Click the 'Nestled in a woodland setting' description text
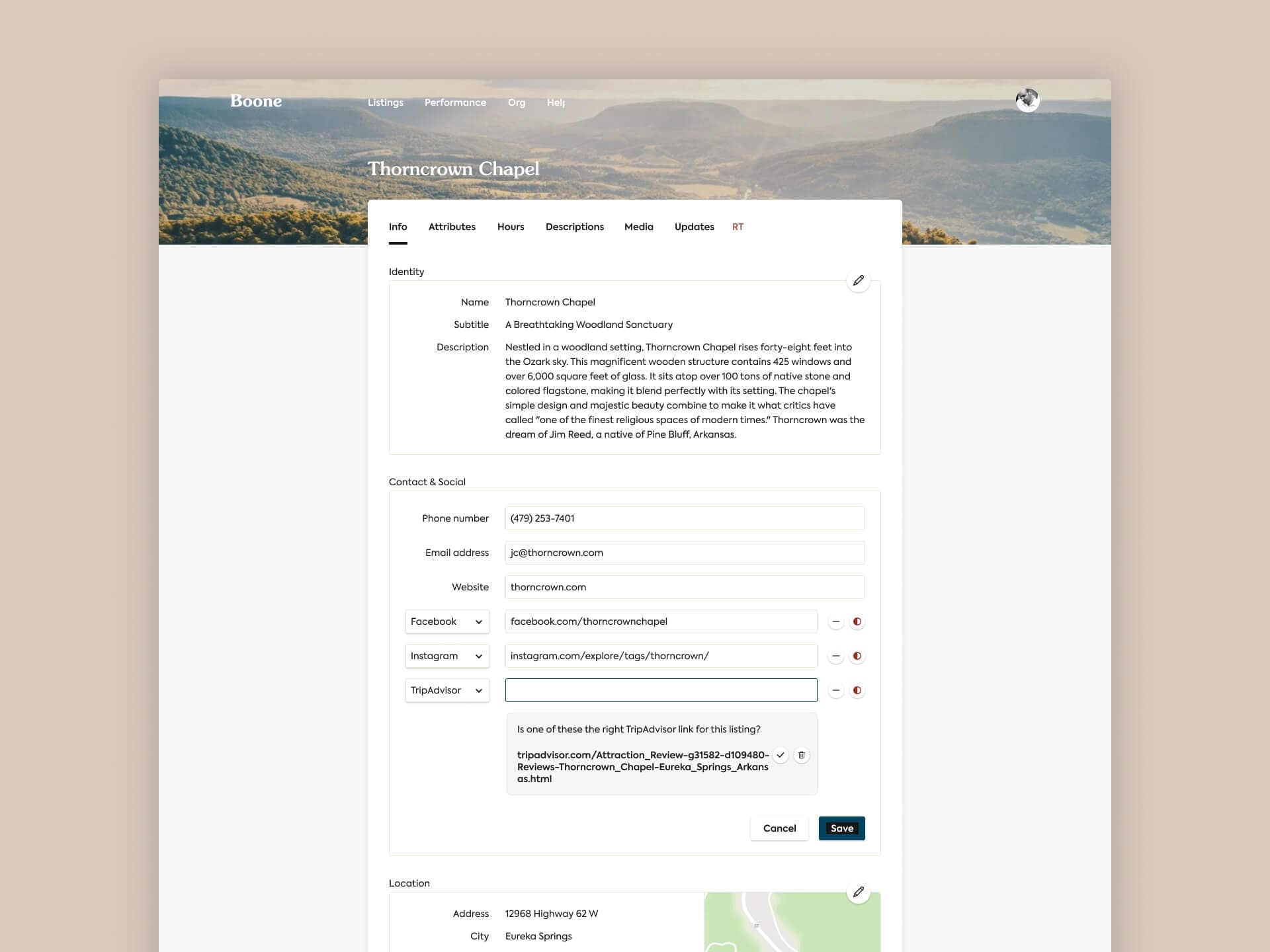The image size is (1270, 952). [685, 391]
